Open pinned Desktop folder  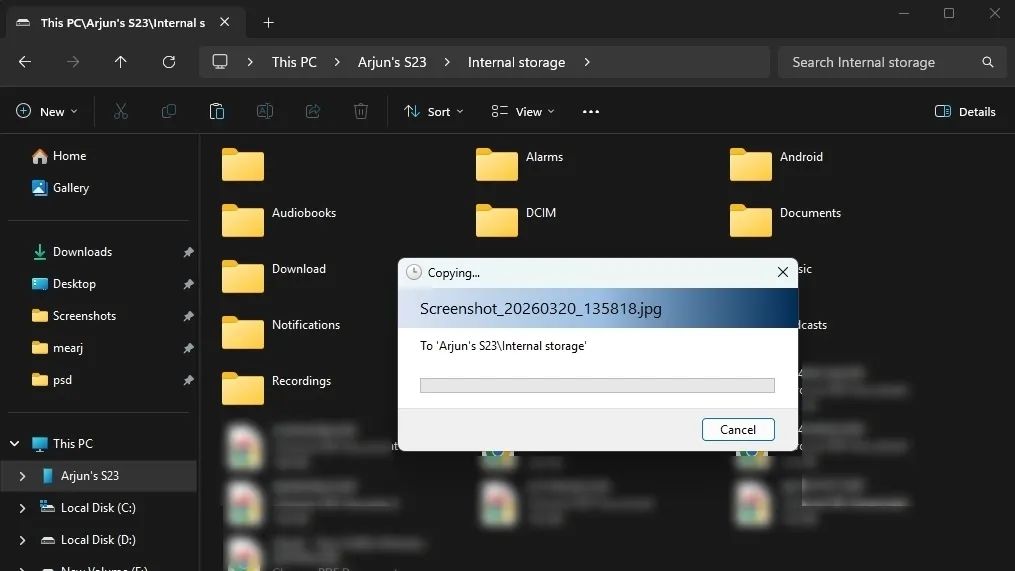(64, 284)
